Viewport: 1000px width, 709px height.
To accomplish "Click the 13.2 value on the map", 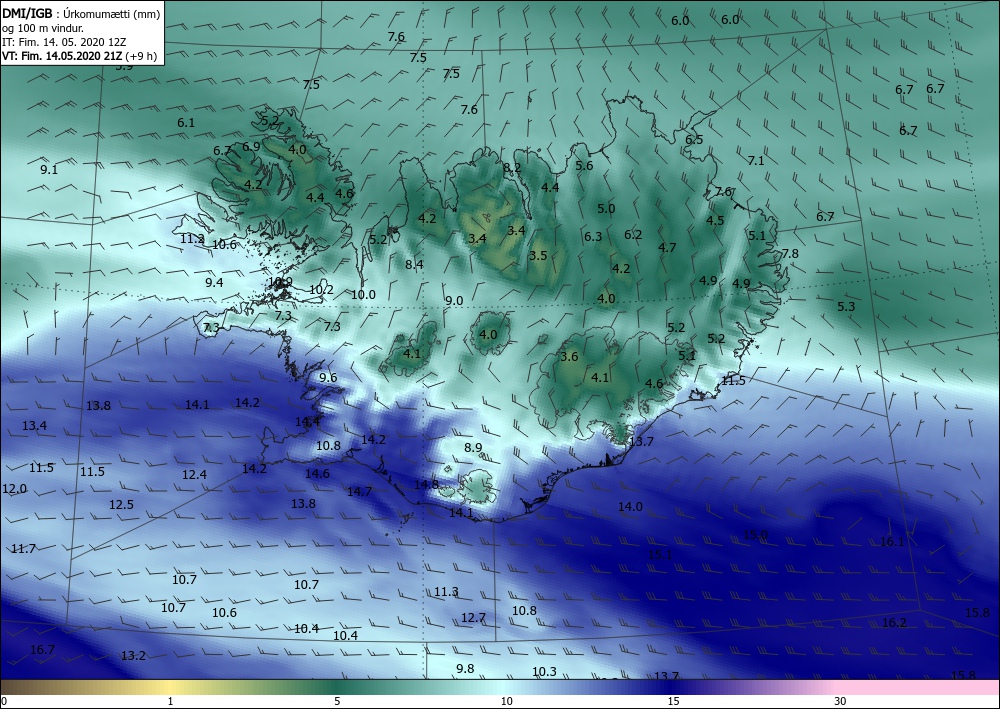I will [133, 656].
